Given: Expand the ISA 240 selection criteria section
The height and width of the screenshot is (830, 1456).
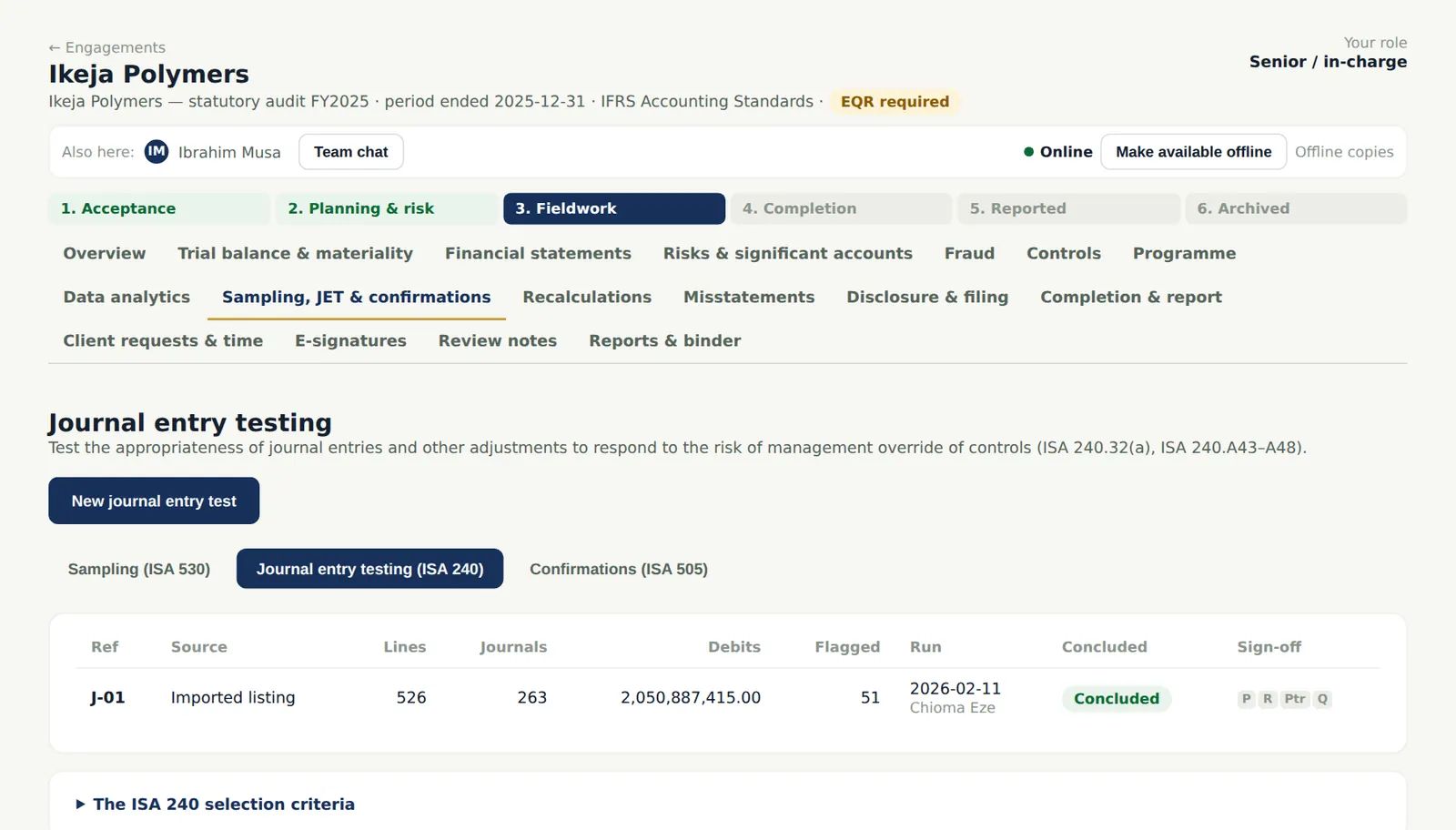Looking at the screenshot, I should [216, 805].
